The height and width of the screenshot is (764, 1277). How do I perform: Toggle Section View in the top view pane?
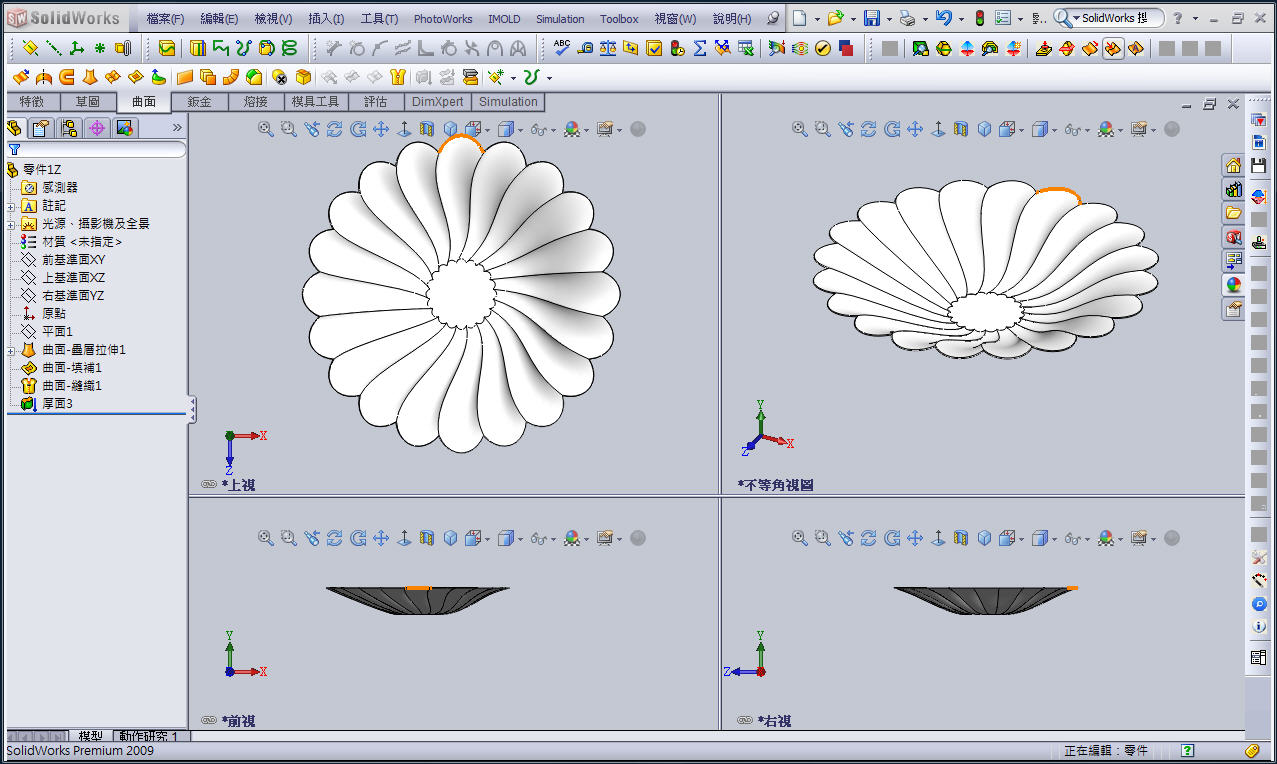[427, 129]
